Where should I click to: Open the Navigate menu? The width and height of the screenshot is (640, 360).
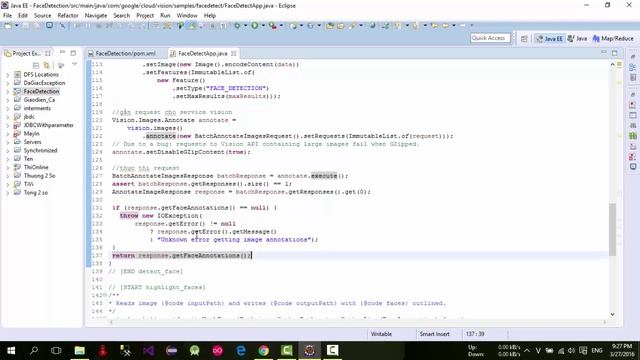click(96, 16)
